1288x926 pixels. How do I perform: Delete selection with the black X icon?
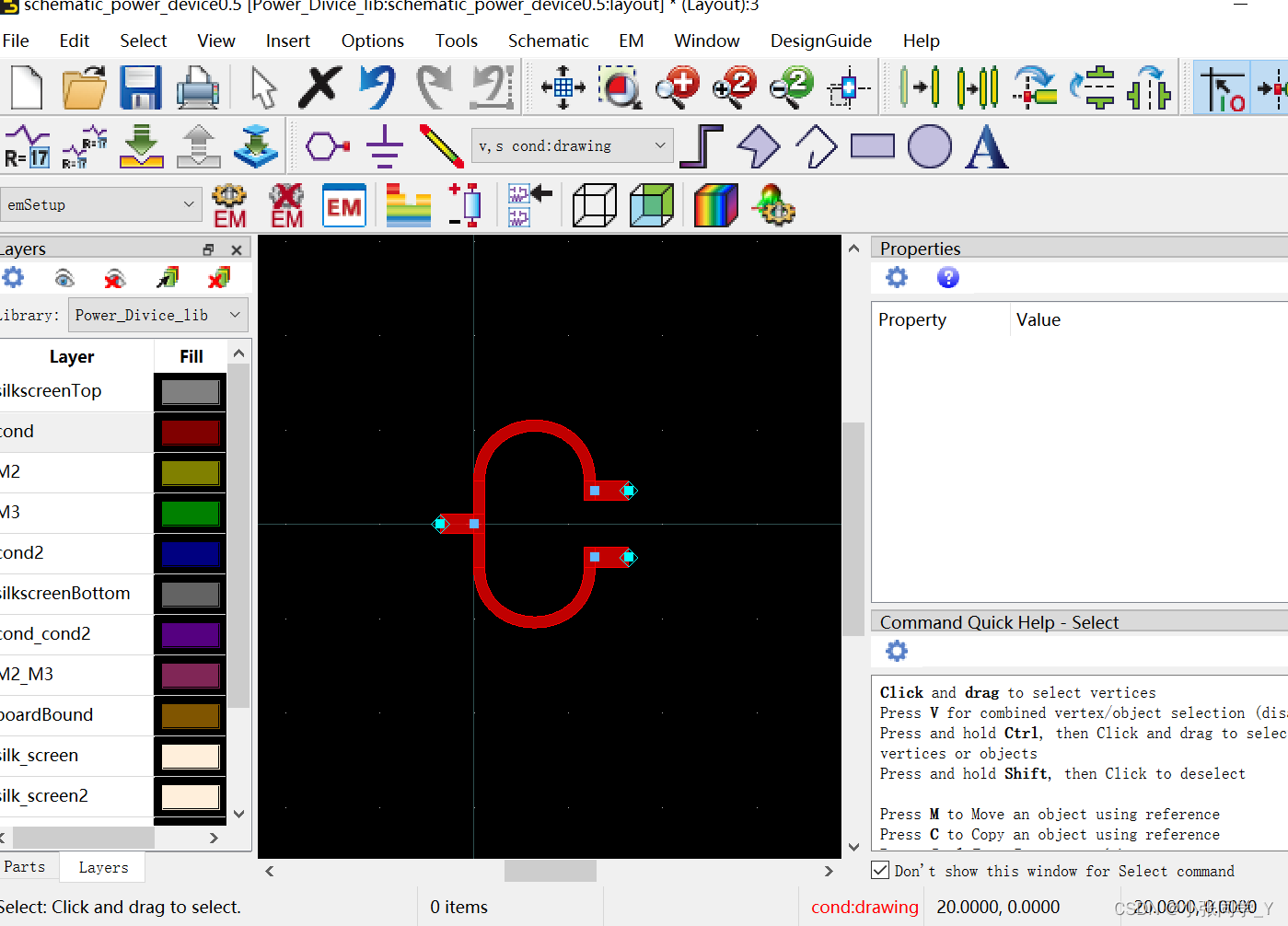pos(319,87)
